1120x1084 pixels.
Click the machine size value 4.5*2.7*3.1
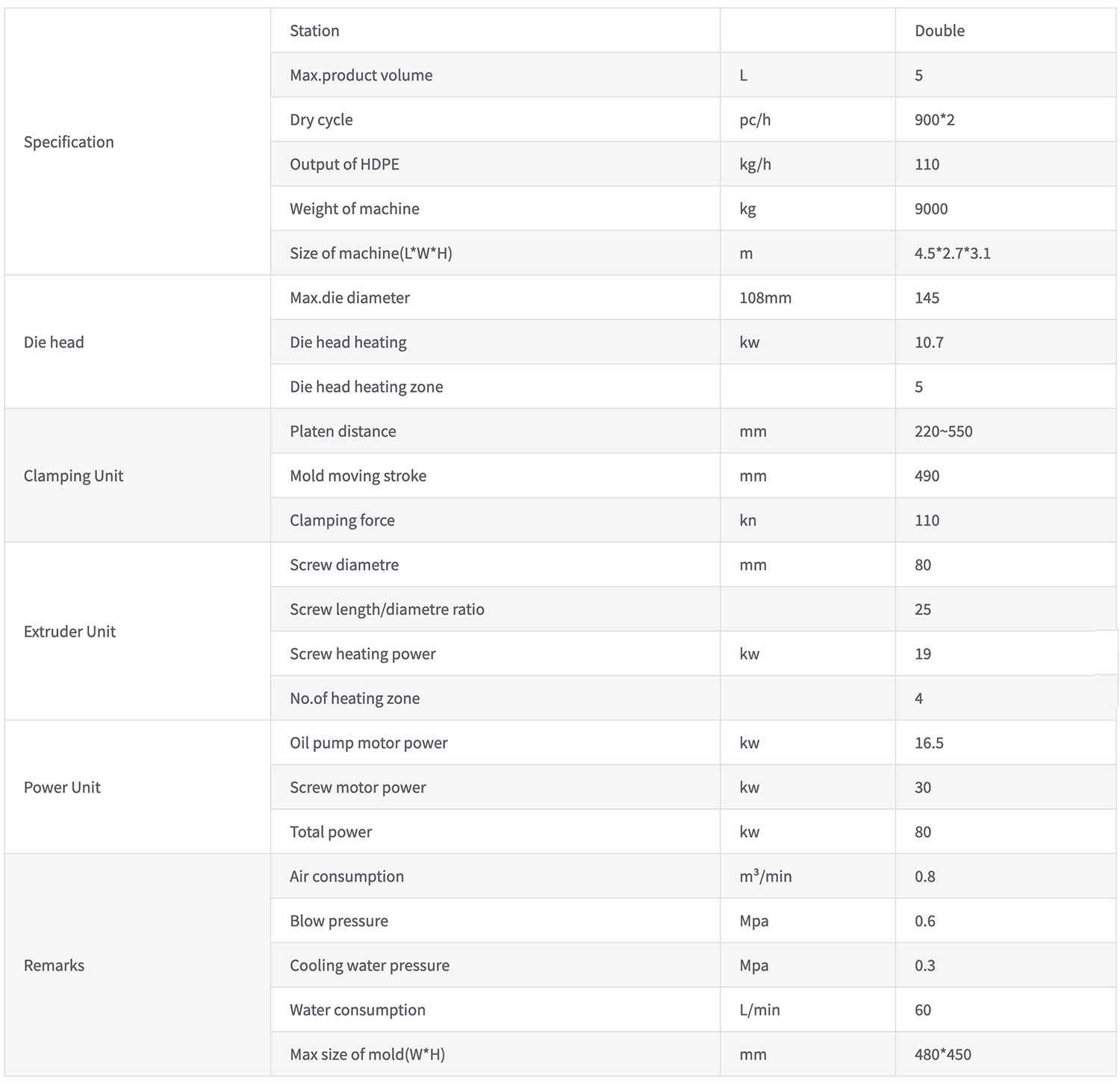[952, 253]
